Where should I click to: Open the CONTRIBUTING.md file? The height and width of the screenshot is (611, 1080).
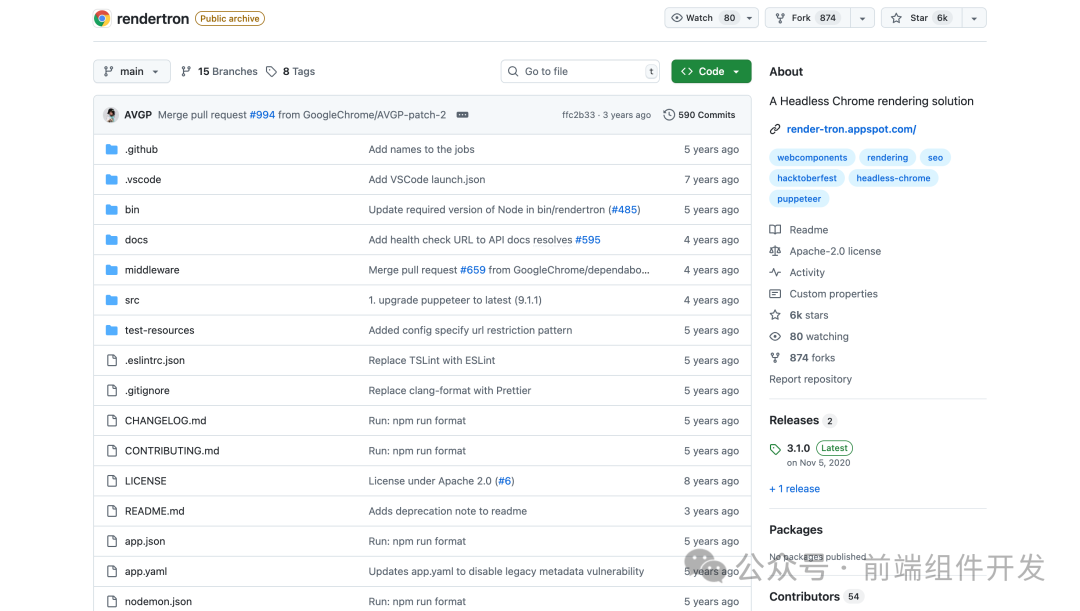(172, 451)
